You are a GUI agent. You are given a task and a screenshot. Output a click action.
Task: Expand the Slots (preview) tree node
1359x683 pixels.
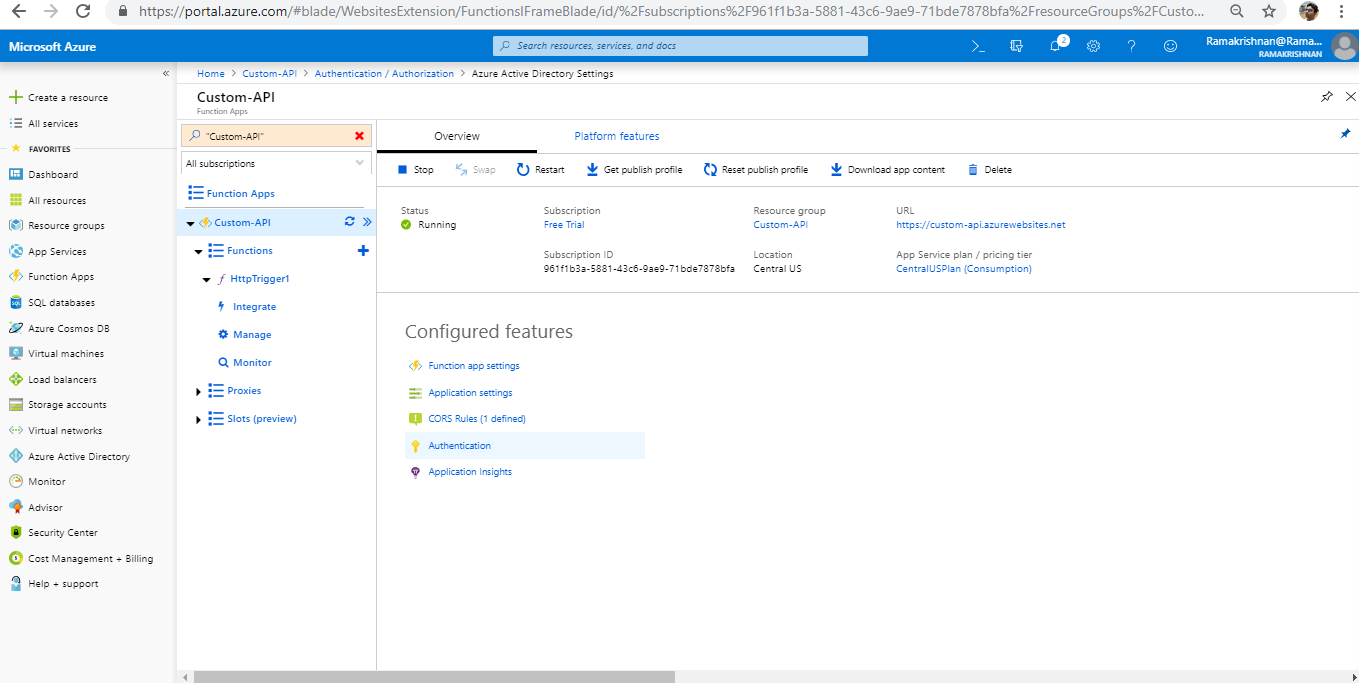pos(198,419)
